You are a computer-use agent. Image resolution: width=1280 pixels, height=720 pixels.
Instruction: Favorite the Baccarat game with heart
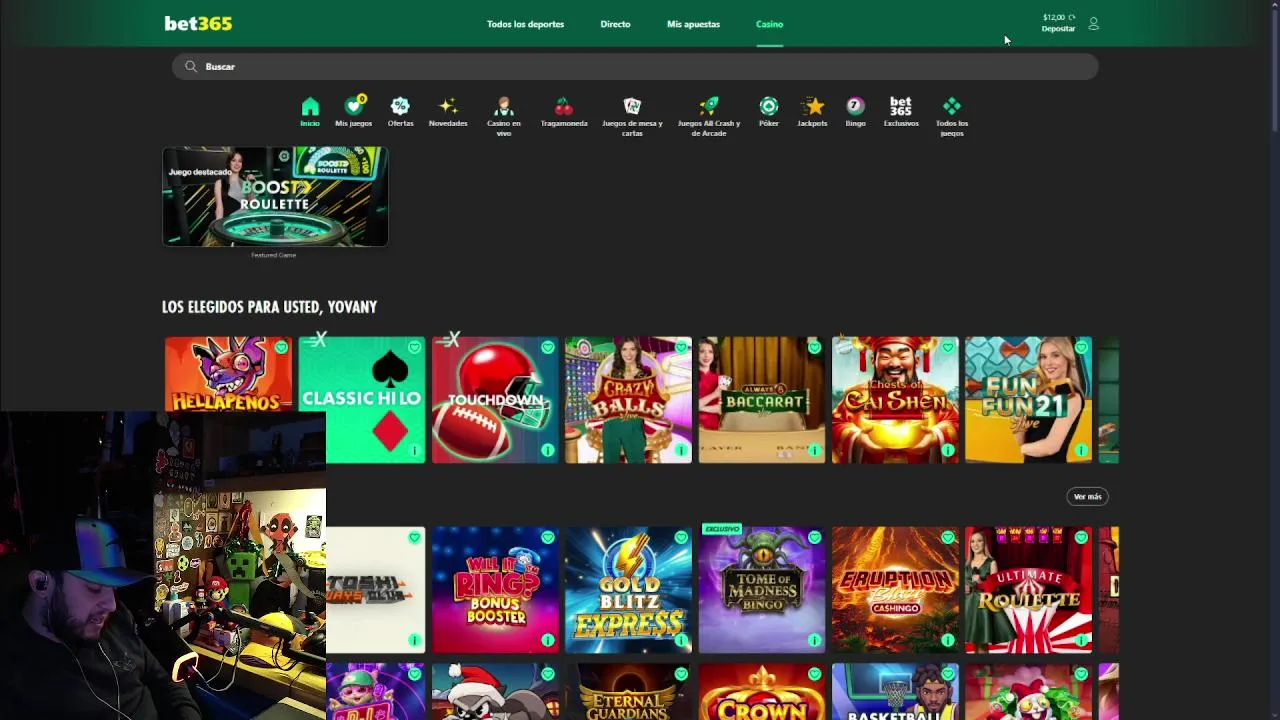(x=814, y=347)
